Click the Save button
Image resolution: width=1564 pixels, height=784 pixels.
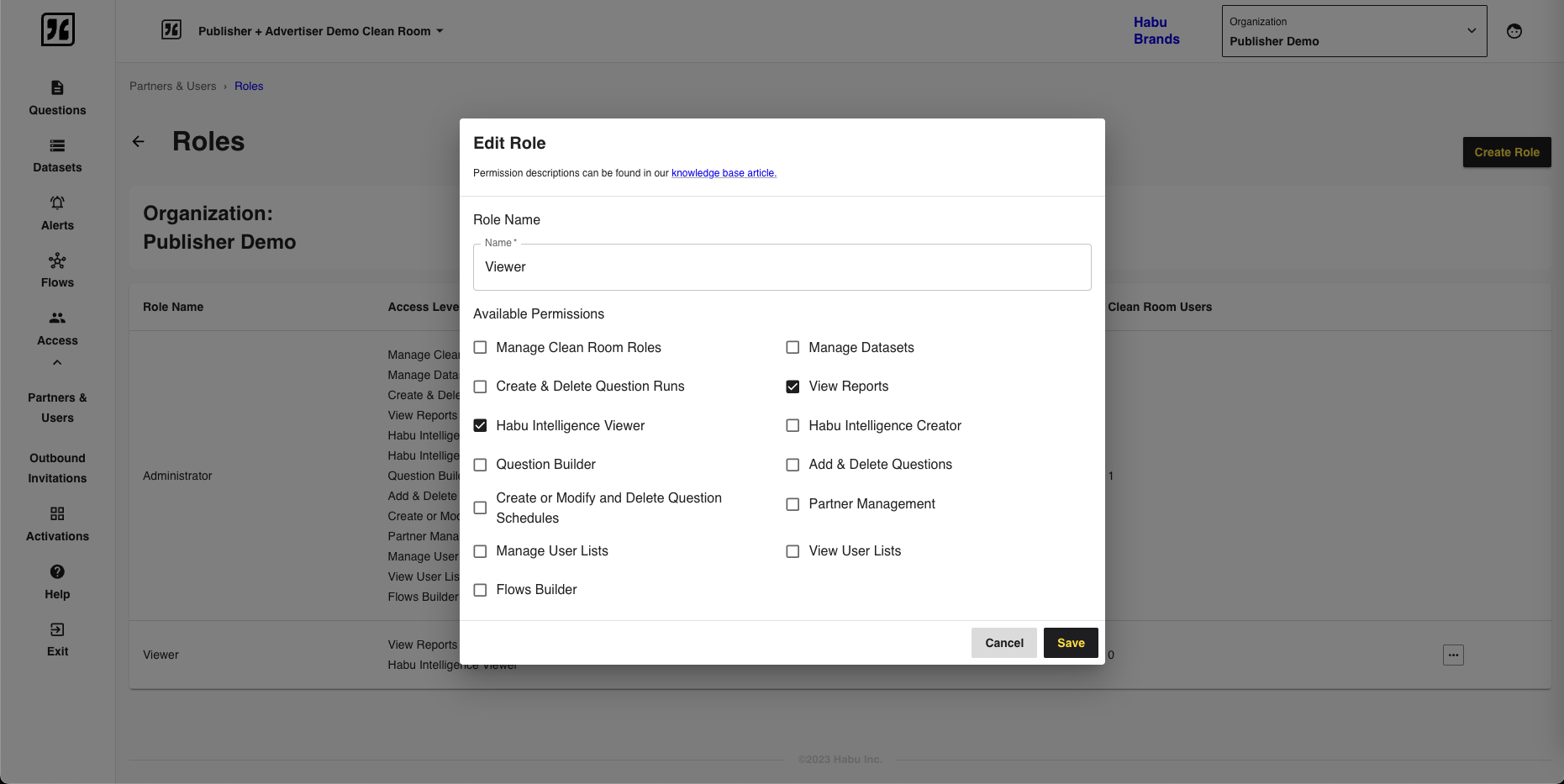pos(1071,643)
